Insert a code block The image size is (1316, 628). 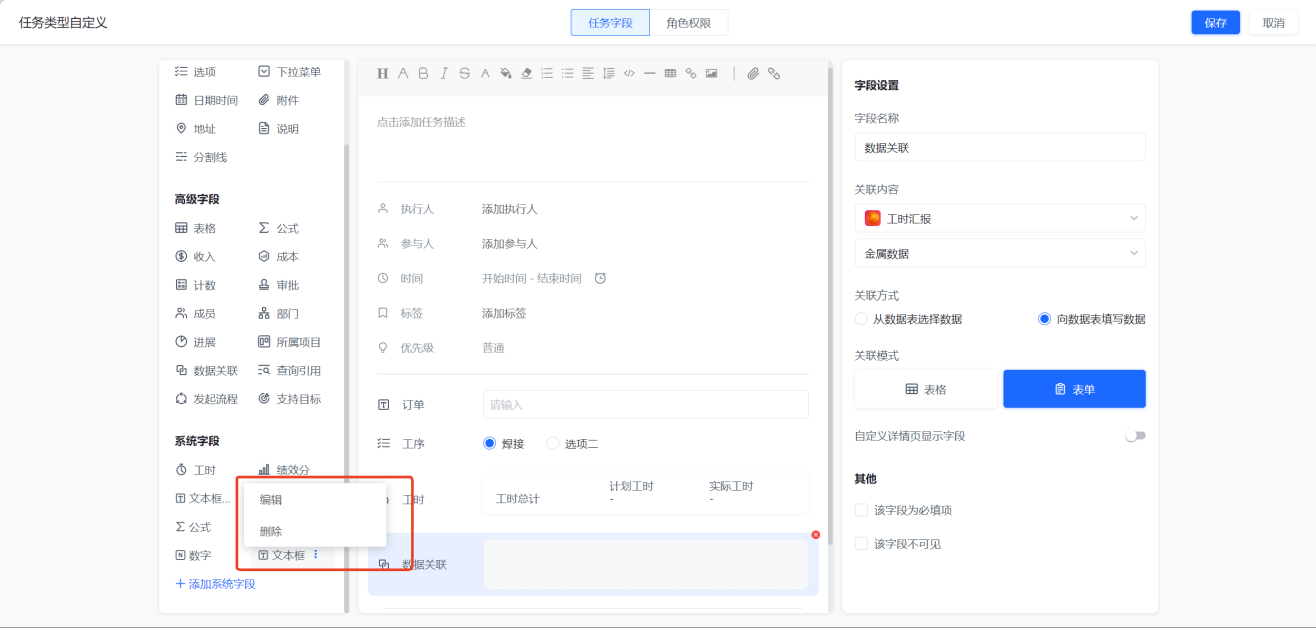click(x=629, y=73)
